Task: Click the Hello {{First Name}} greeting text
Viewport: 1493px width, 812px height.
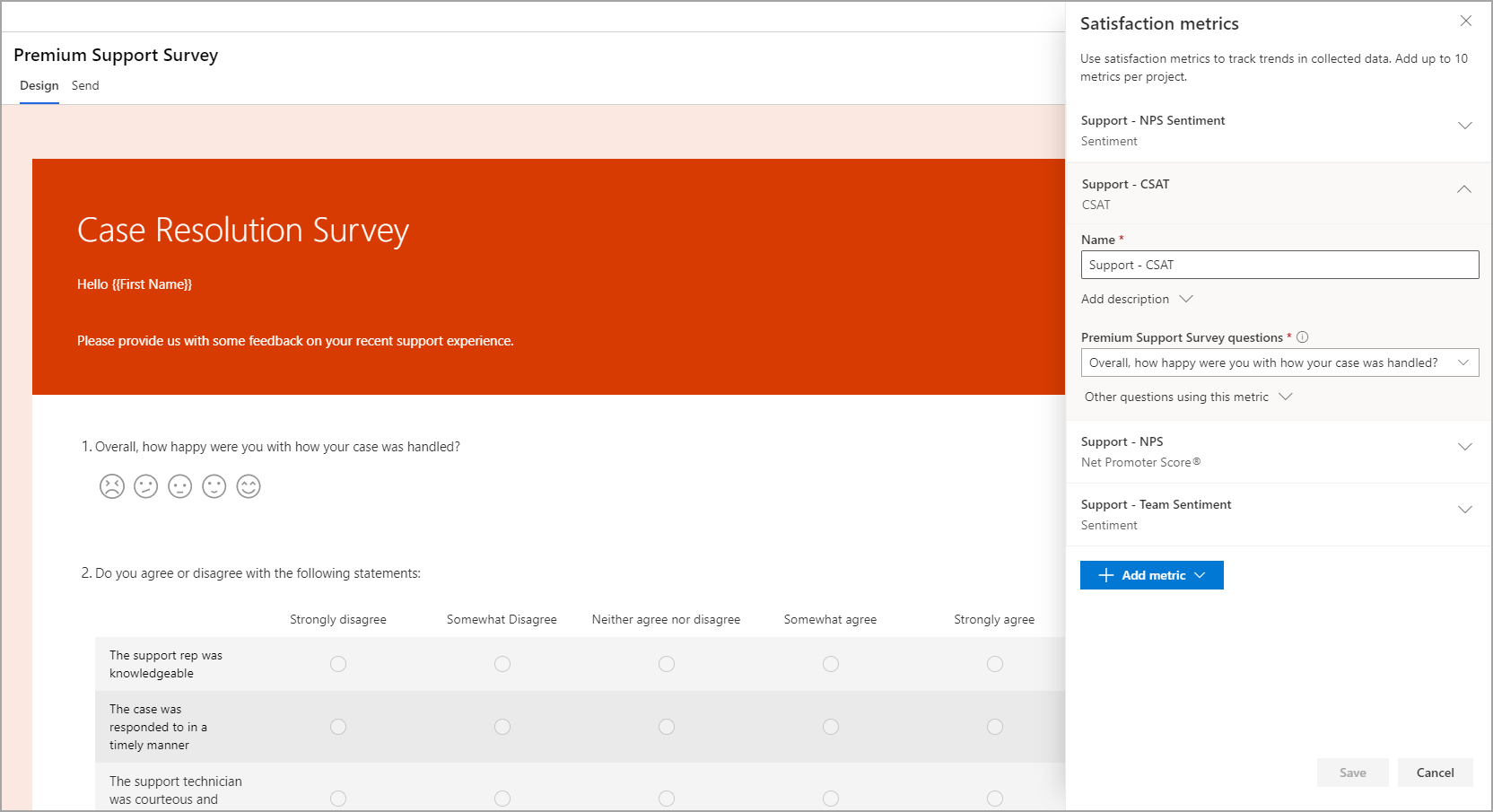Action: click(135, 284)
